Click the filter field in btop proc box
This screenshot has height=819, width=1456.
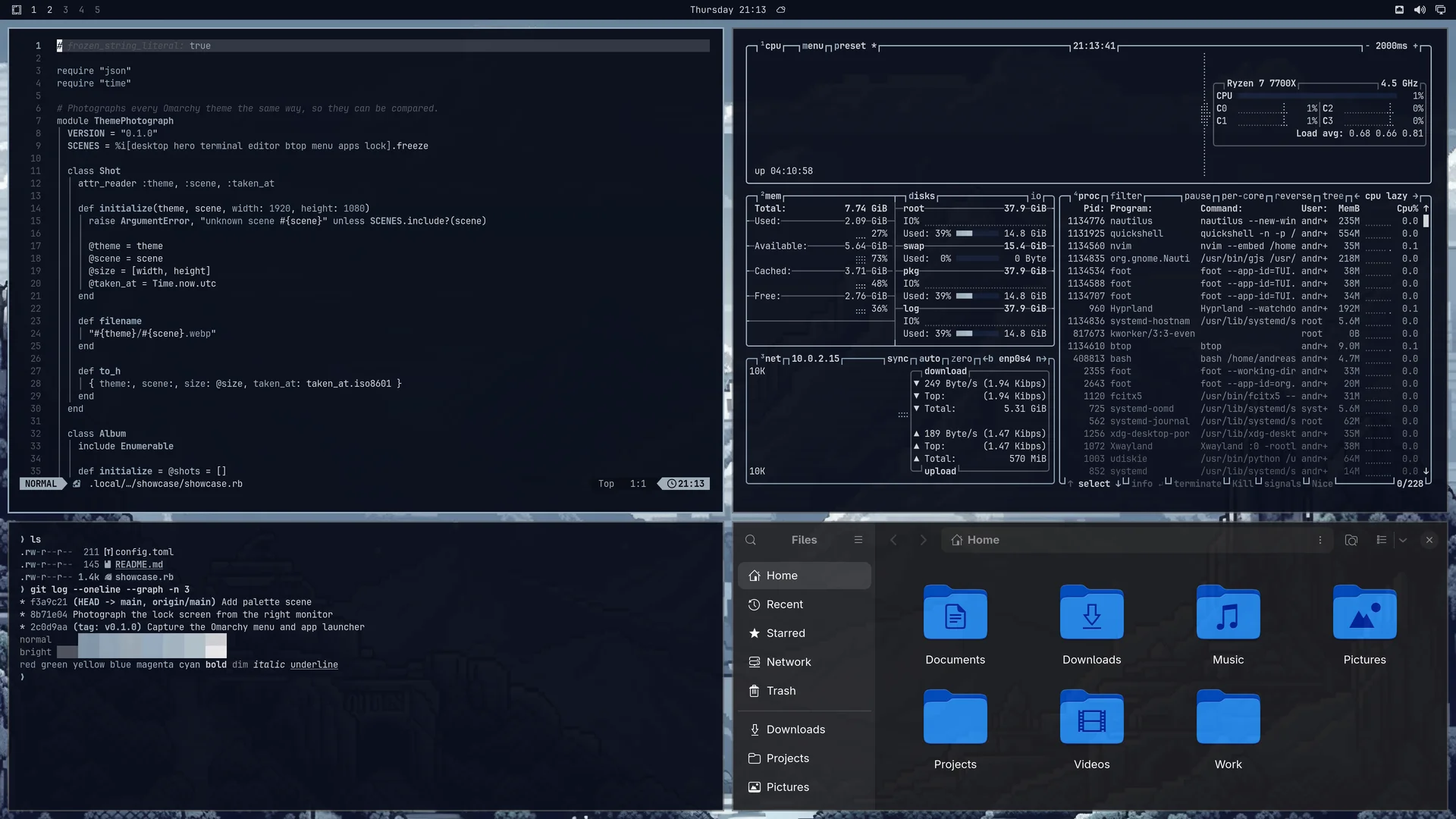coord(1126,196)
